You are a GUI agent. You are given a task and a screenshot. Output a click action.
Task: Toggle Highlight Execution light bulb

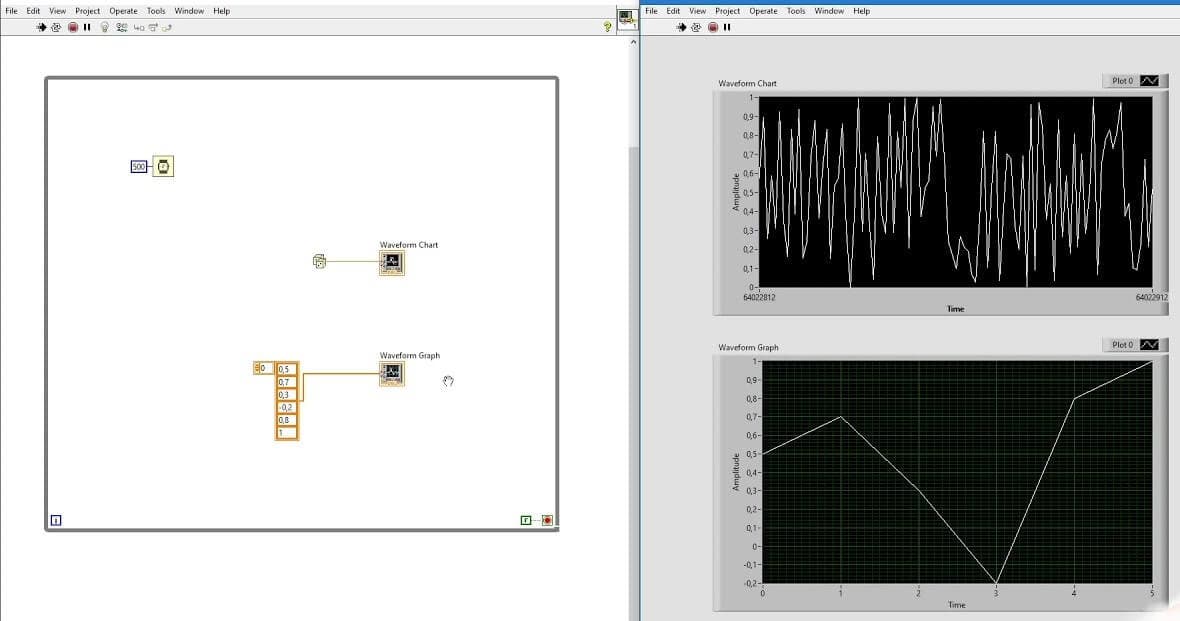104,27
